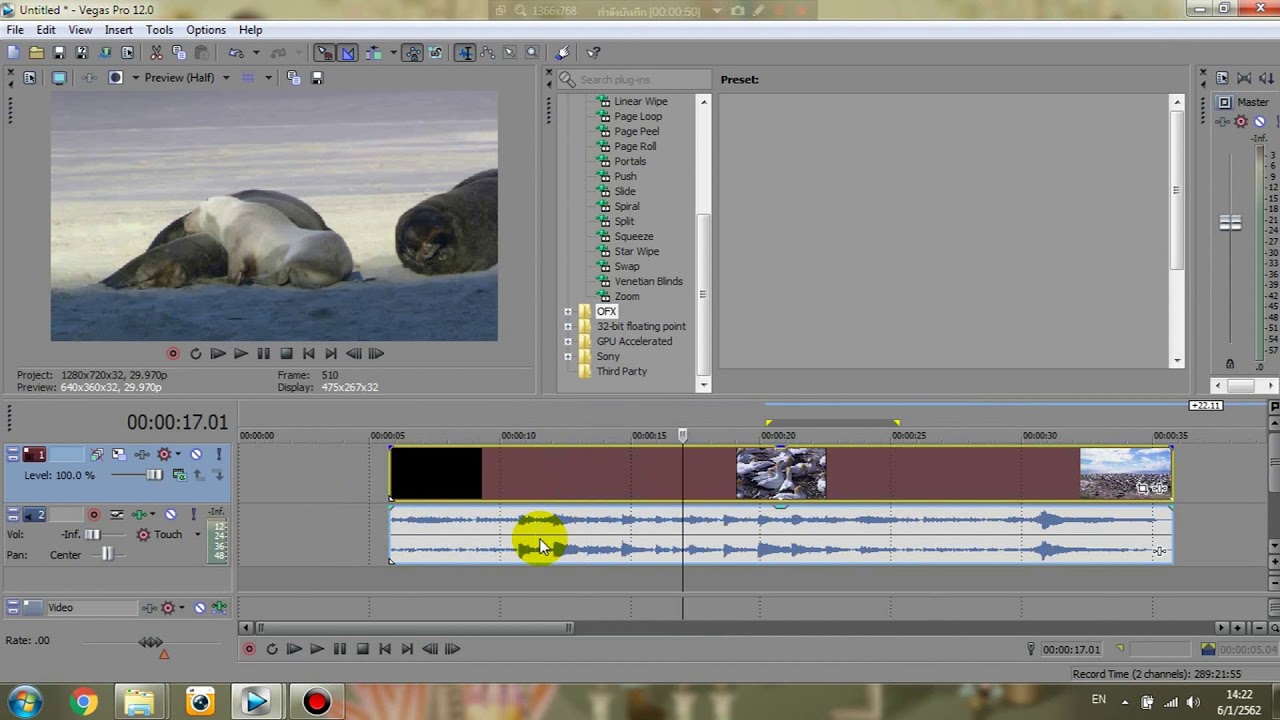This screenshot has height=720, width=1280.
Task: Click Save Snapshot to File icon
Action: [317, 78]
